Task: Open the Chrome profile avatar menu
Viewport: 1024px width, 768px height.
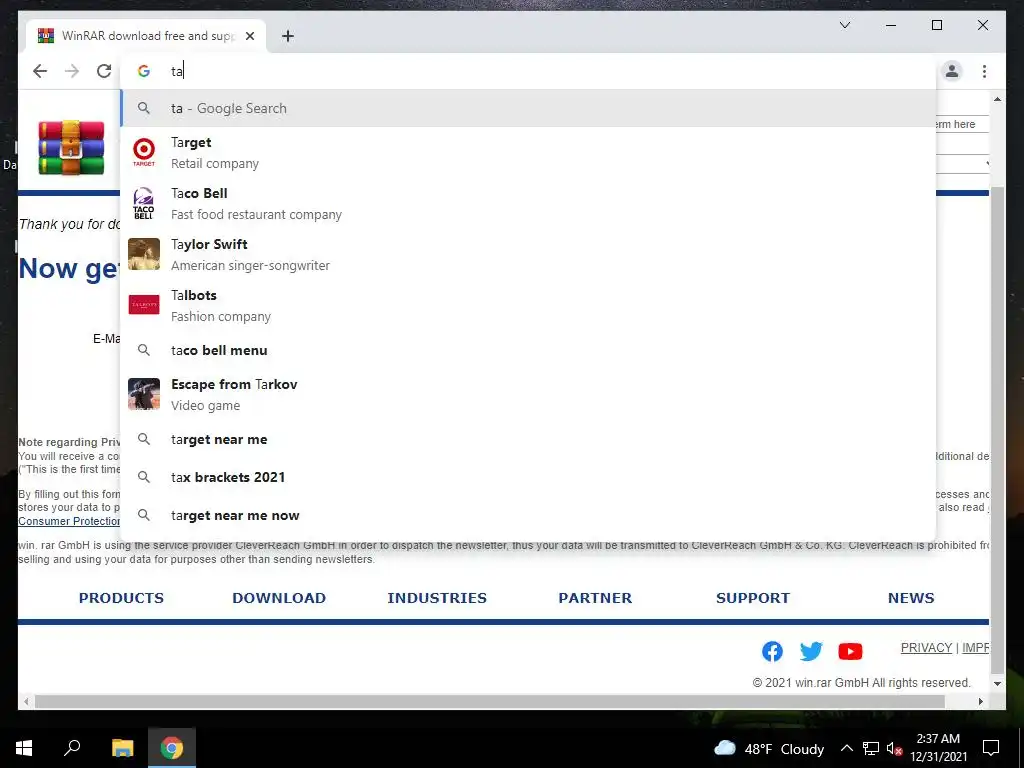Action: (x=952, y=71)
